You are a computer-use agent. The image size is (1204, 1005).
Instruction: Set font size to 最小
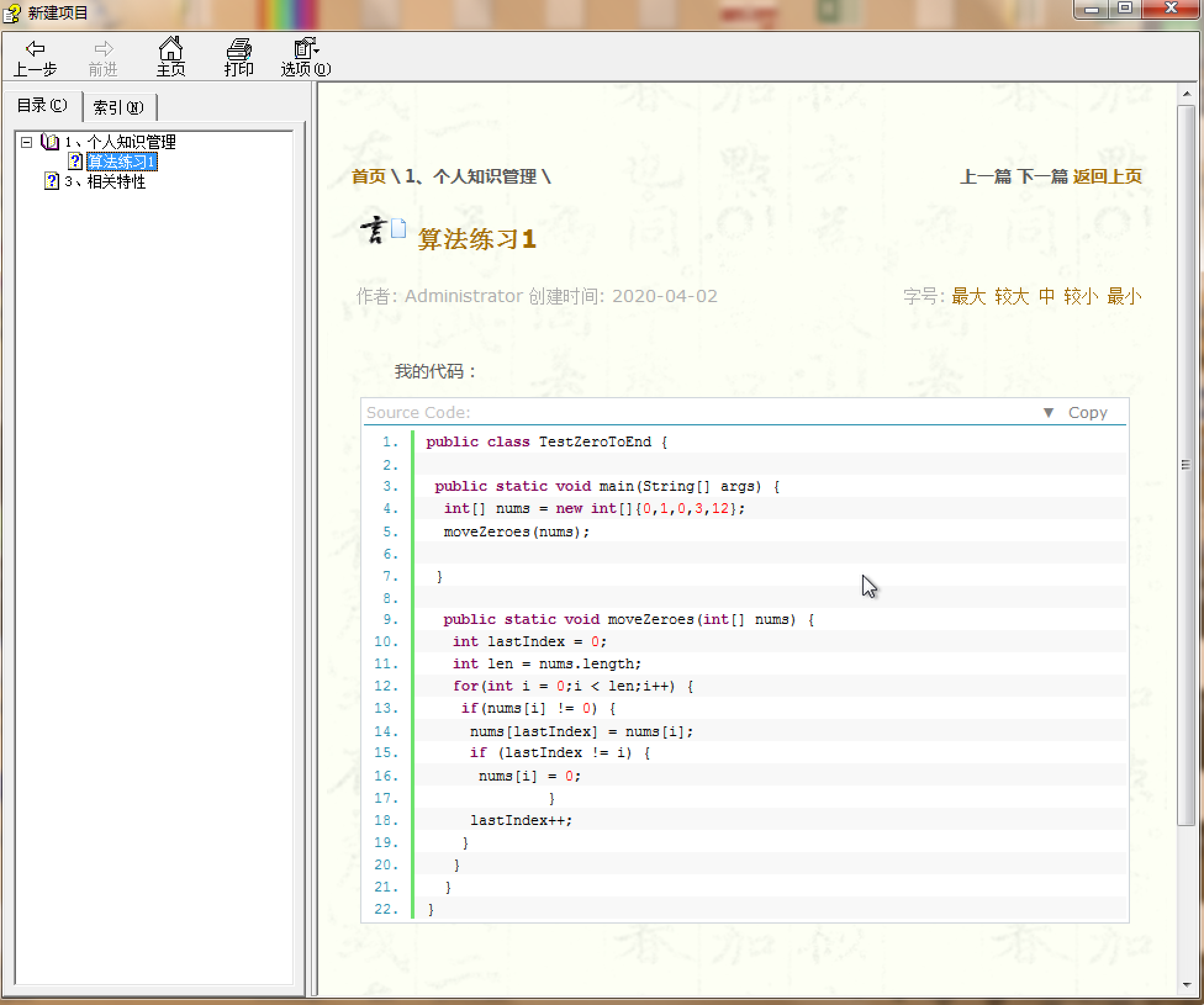[x=1124, y=297]
